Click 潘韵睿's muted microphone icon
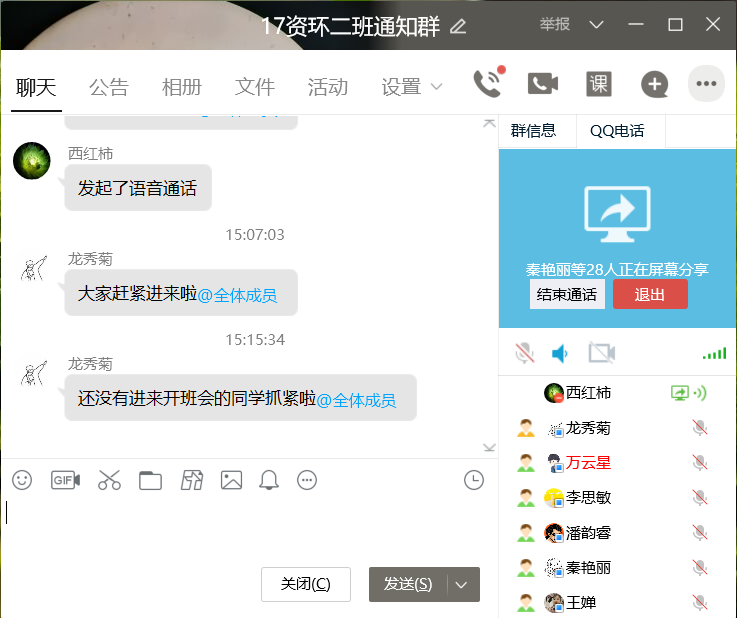The width and height of the screenshot is (737, 618). click(700, 533)
